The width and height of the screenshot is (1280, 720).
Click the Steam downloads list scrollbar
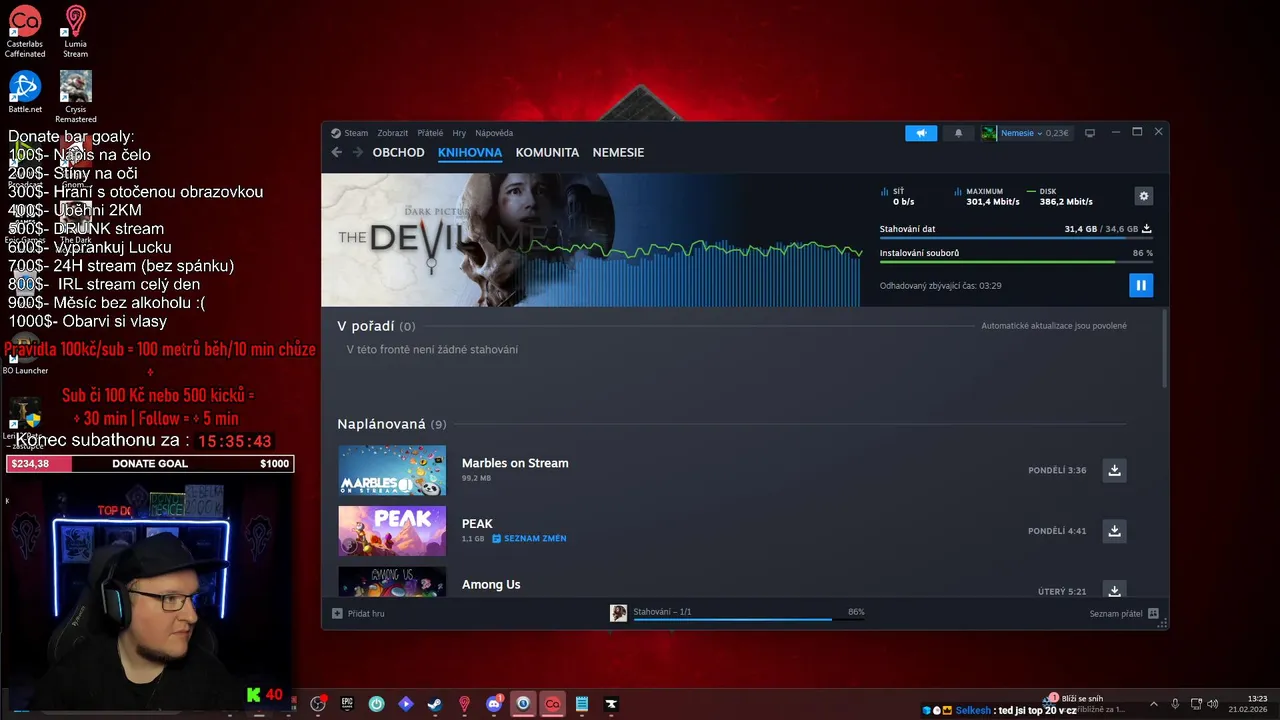(1163, 348)
